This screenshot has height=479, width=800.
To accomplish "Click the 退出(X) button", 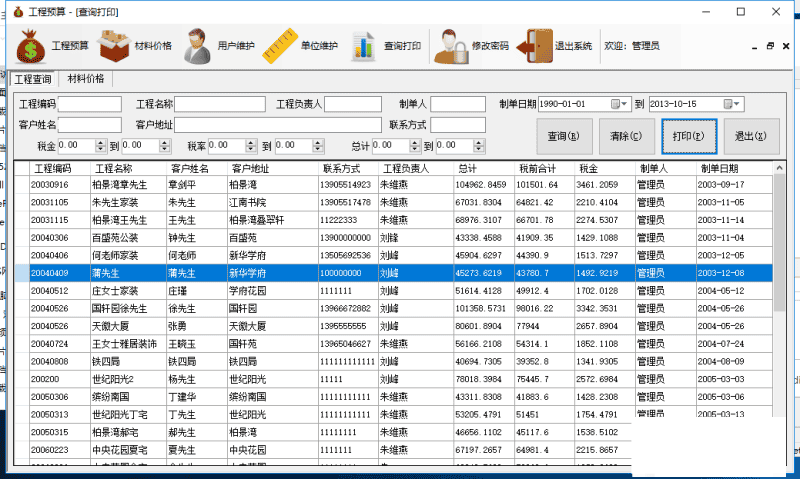I will (x=751, y=136).
